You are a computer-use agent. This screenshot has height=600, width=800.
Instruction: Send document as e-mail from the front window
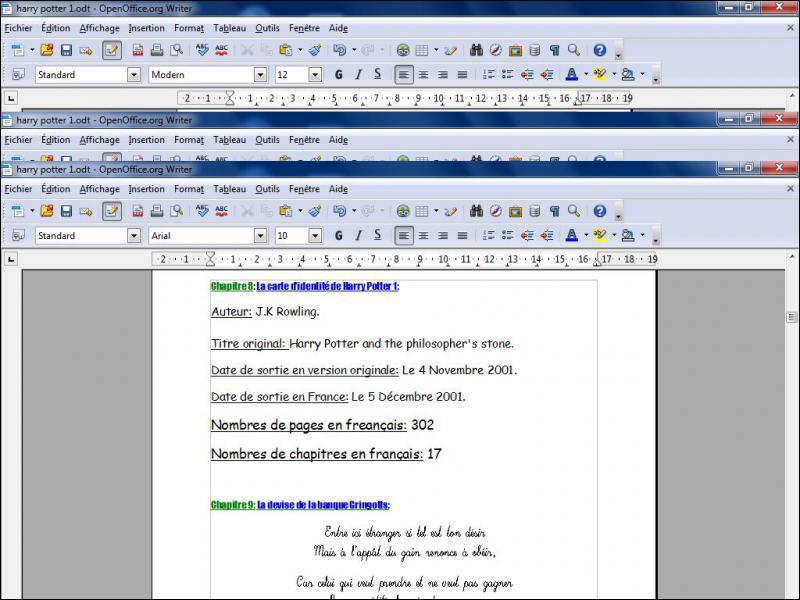86,211
